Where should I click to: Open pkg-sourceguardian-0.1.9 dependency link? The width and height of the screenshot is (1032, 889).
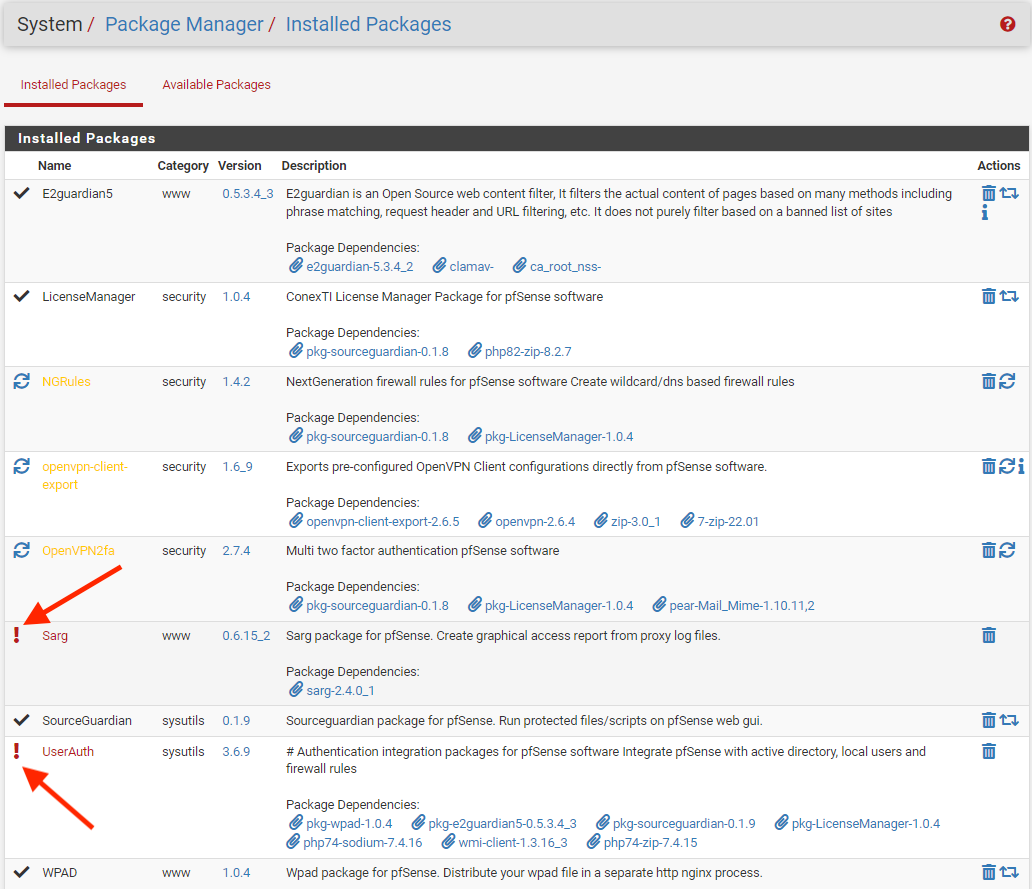pos(684,823)
